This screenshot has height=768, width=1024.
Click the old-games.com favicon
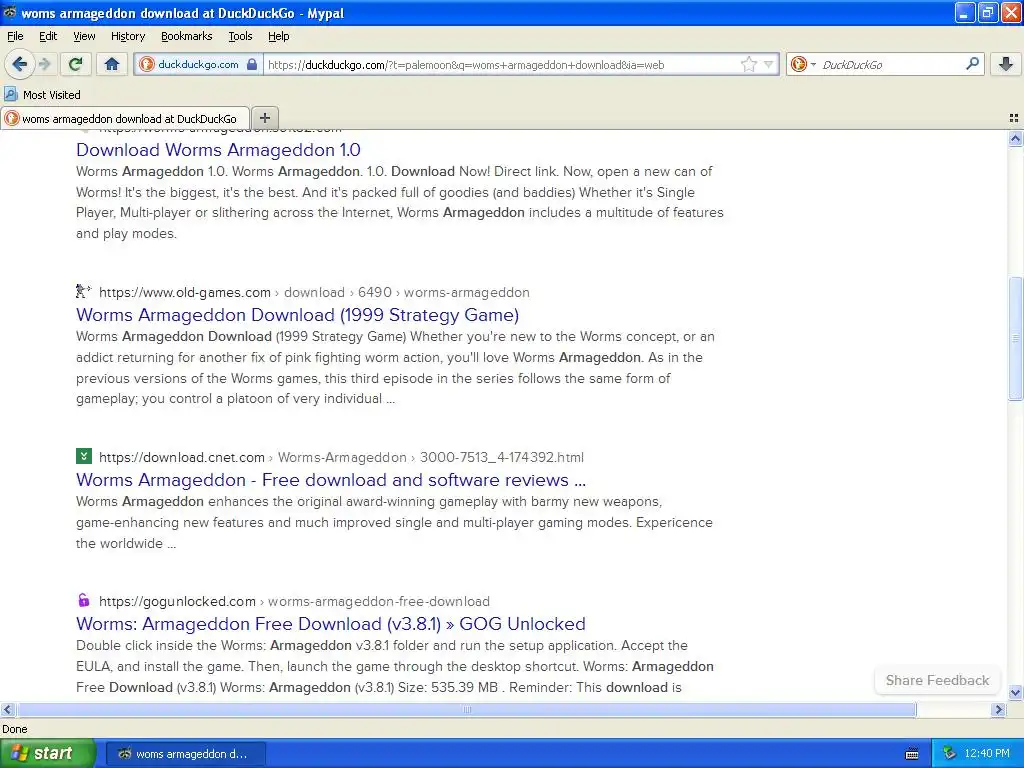point(83,291)
